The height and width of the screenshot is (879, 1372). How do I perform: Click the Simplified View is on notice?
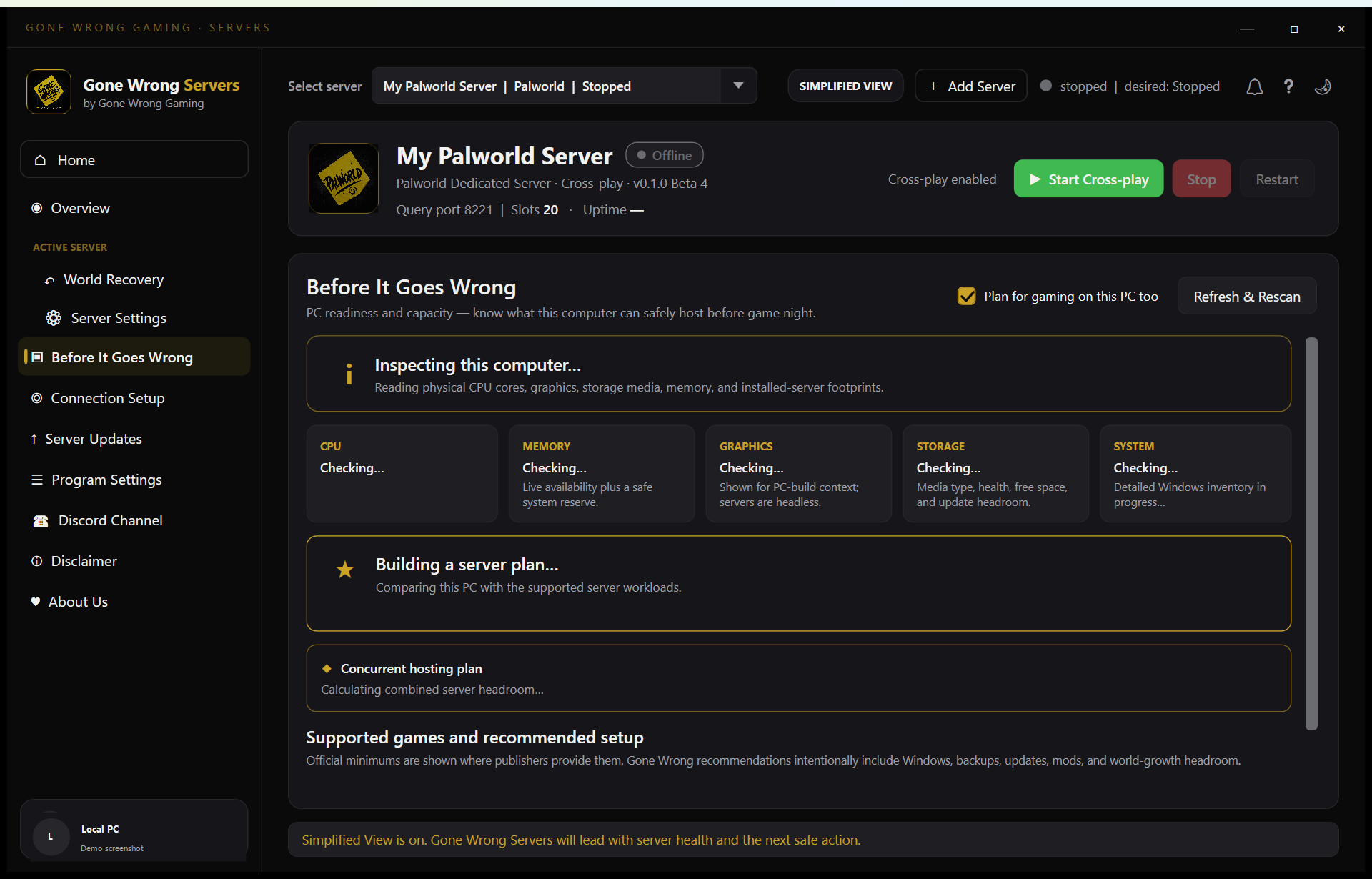(x=813, y=840)
